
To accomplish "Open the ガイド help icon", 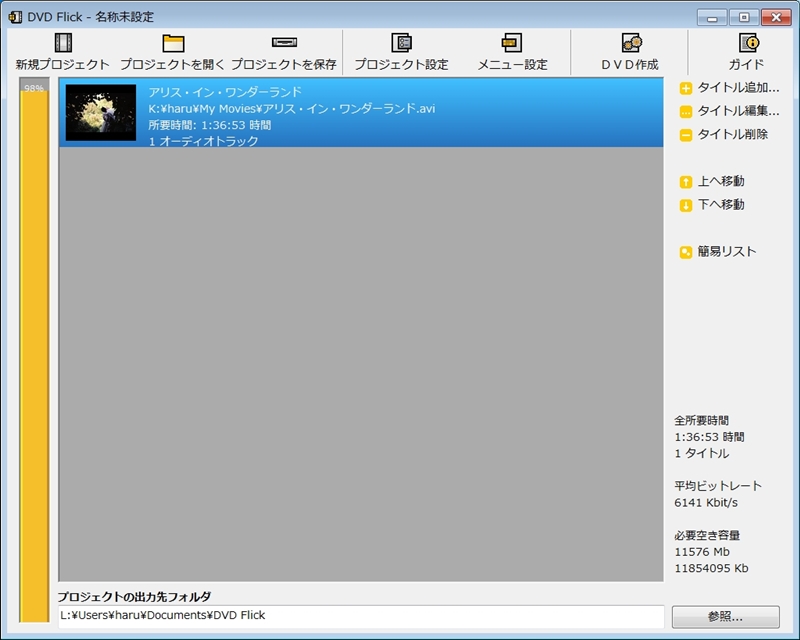I will 749,43.
